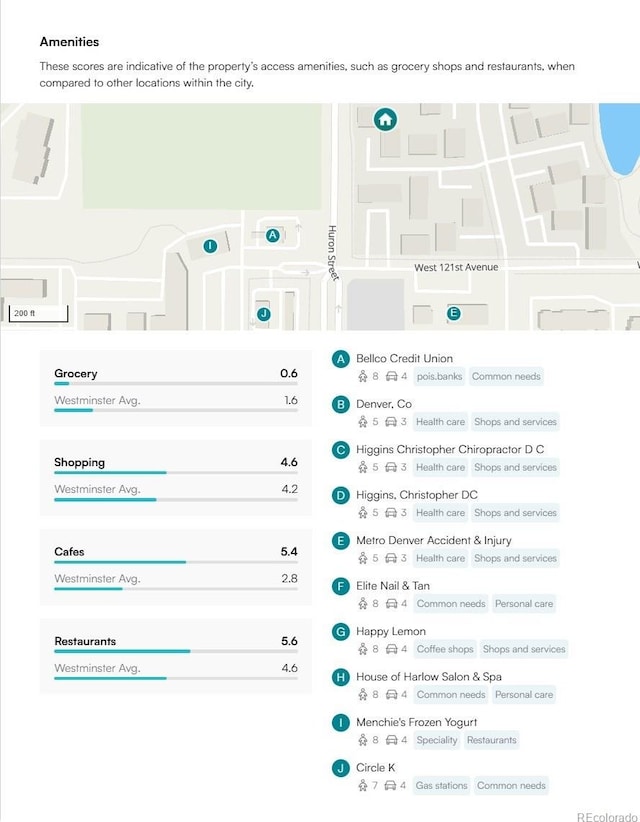
Task: Click list badge G for Happy Lemon
Action: 341,632
